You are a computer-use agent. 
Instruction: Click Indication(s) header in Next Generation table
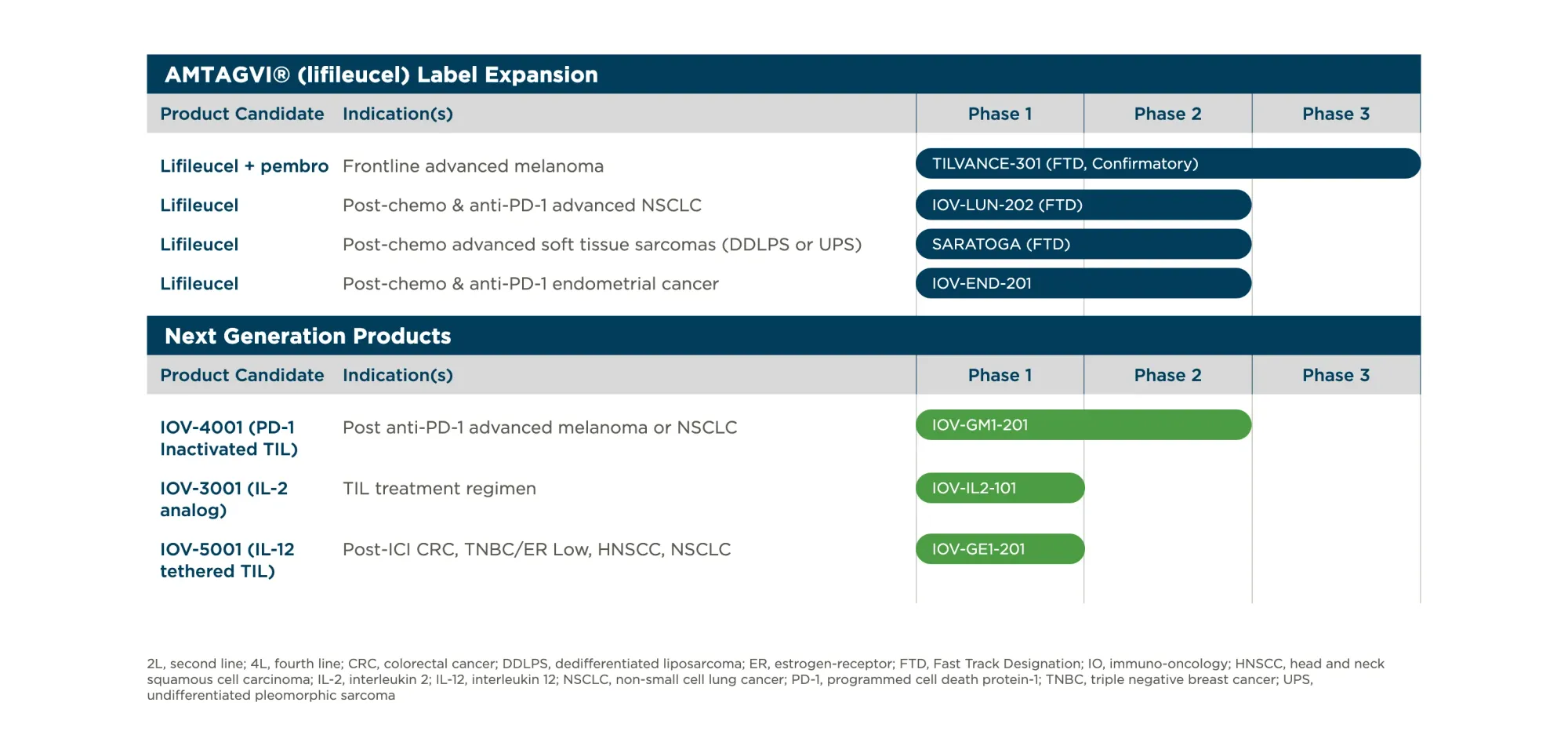pyautogui.click(x=397, y=375)
